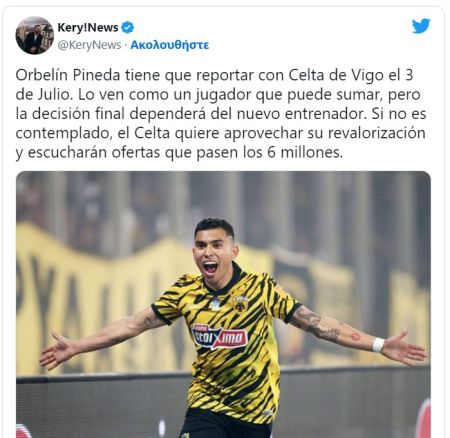Viewport: 450px width, 438px height.
Task: Click the last tweet line about 6 millones
Action: tap(179, 153)
